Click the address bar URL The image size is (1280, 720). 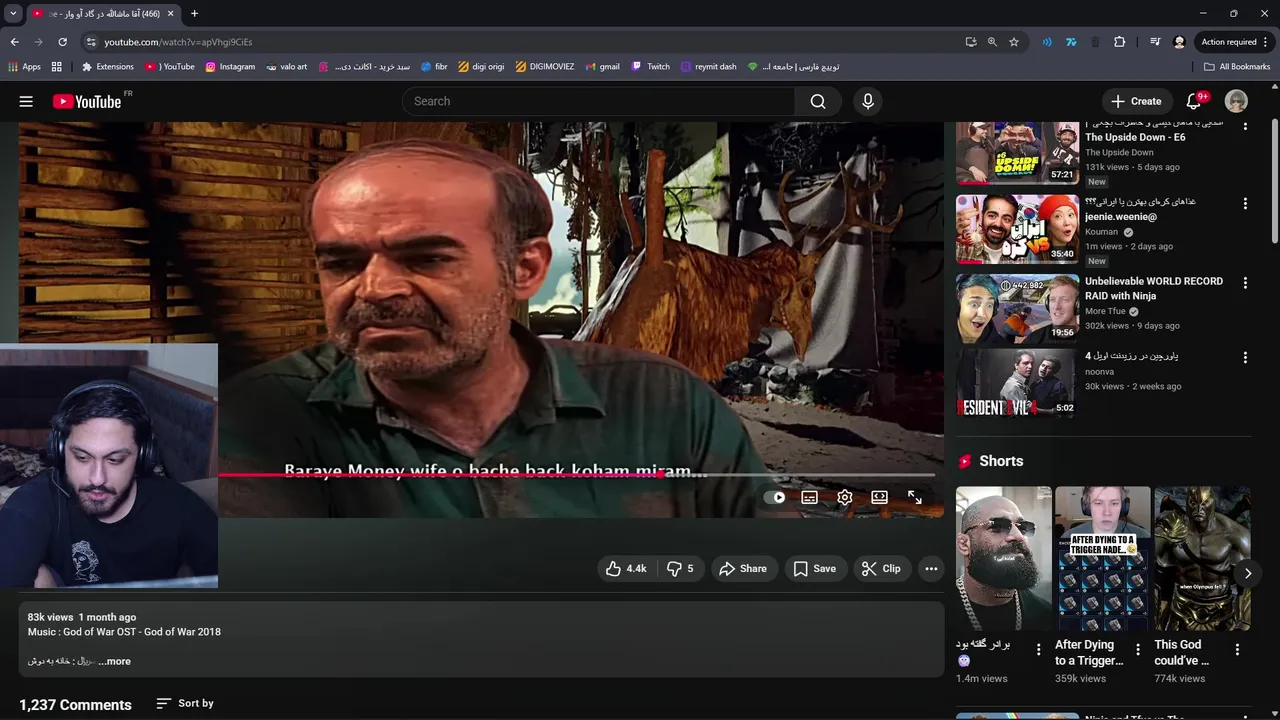point(178,42)
